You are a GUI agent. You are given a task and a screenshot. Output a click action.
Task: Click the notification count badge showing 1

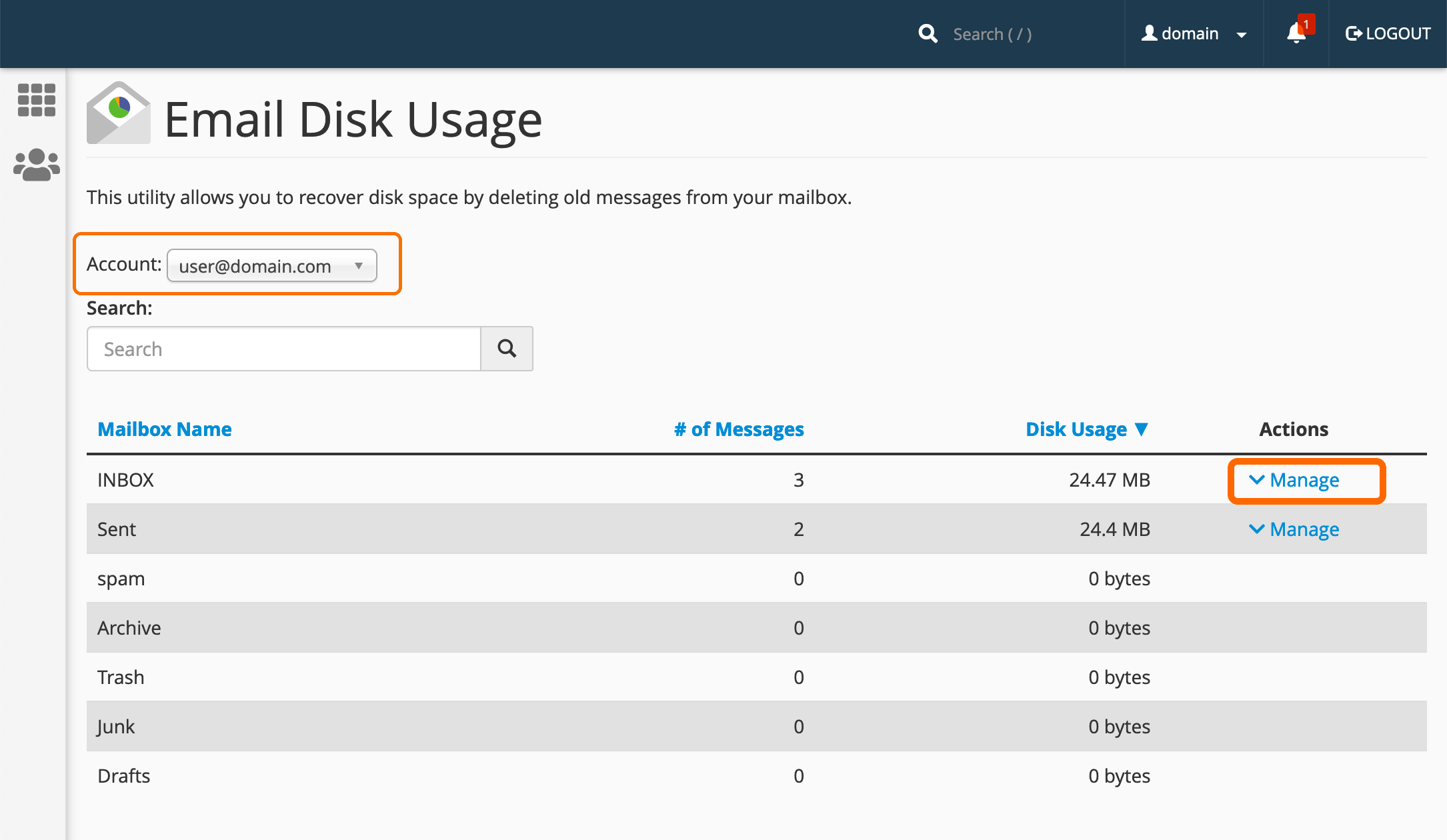click(x=1305, y=24)
